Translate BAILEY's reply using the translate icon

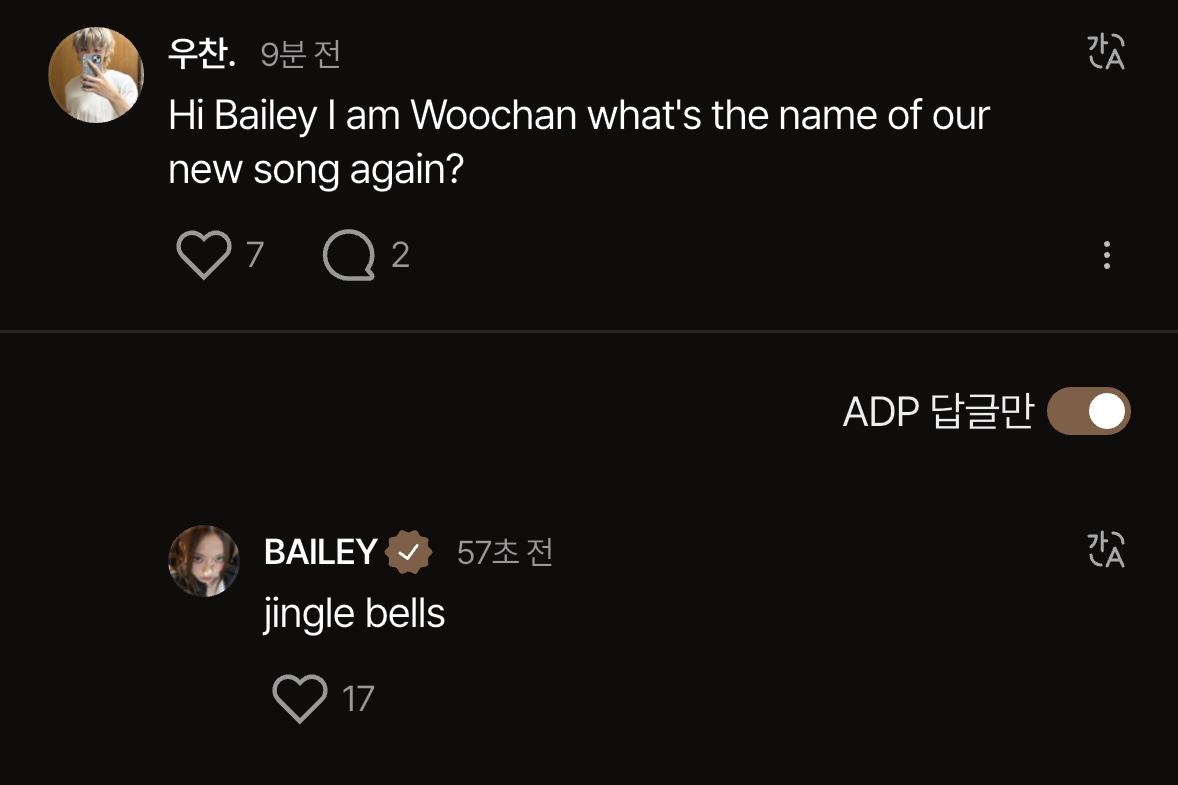coord(1106,550)
